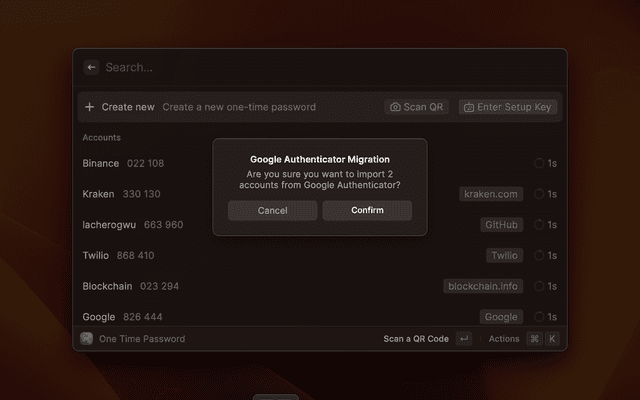Click the Twilio countdown timer circle
640x400 pixels.
coord(539,256)
